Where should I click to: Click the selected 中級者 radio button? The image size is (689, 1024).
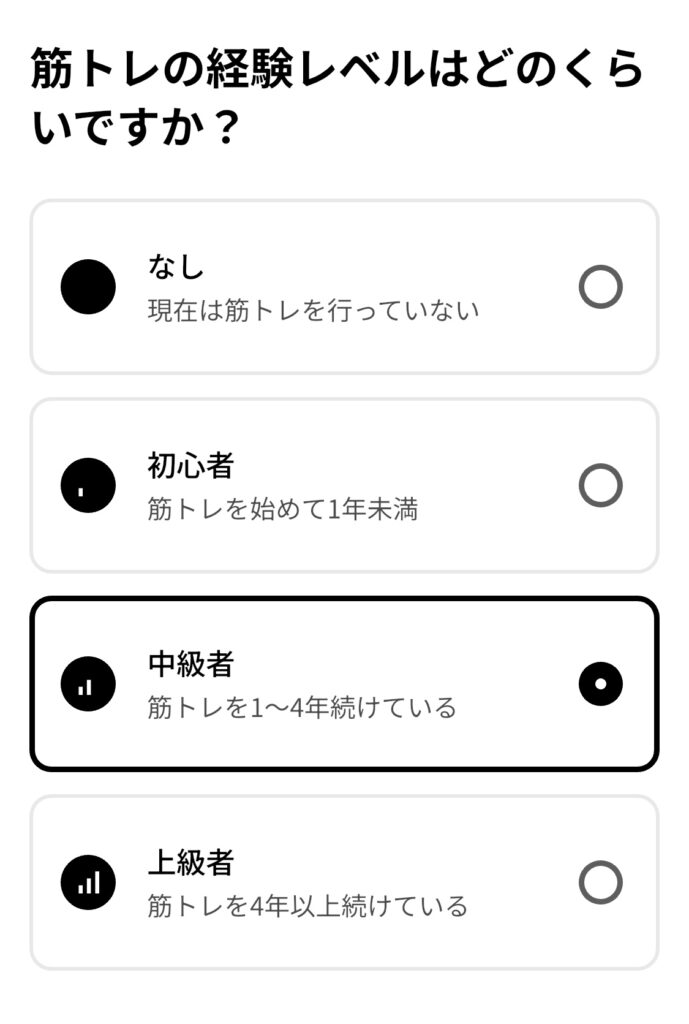(x=600, y=684)
